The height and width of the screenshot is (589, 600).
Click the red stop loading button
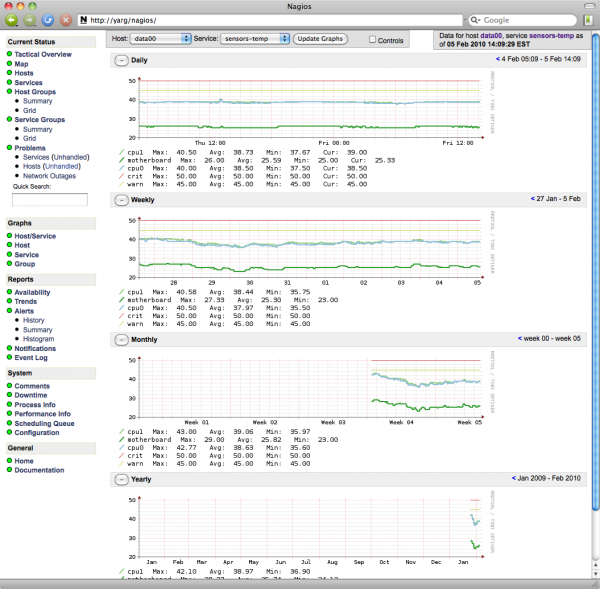coord(65,19)
